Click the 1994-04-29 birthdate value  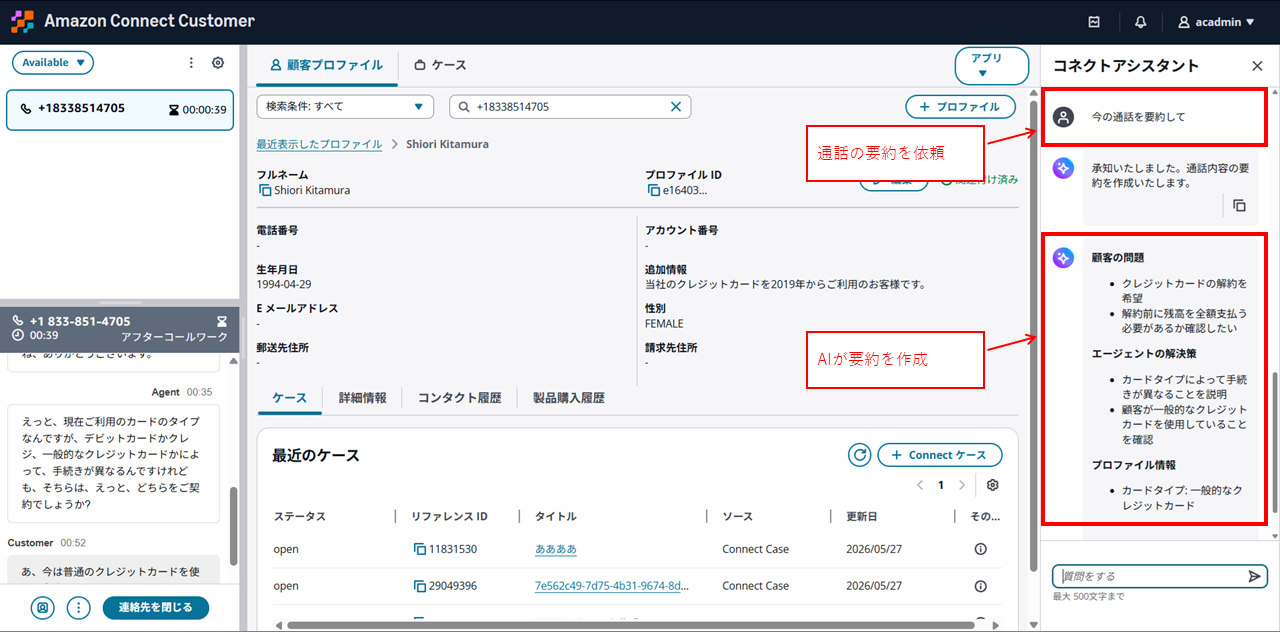[284, 284]
